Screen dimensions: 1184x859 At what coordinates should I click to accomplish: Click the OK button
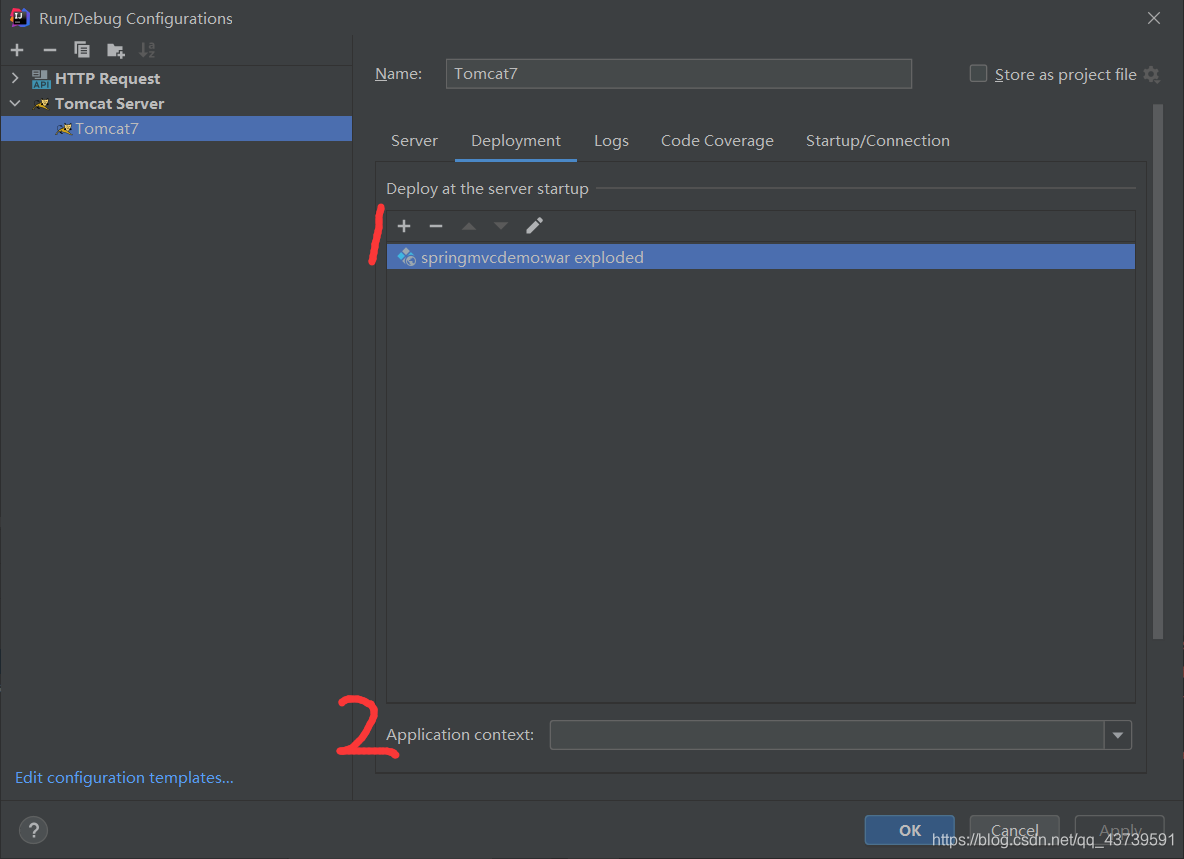[x=908, y=830]
